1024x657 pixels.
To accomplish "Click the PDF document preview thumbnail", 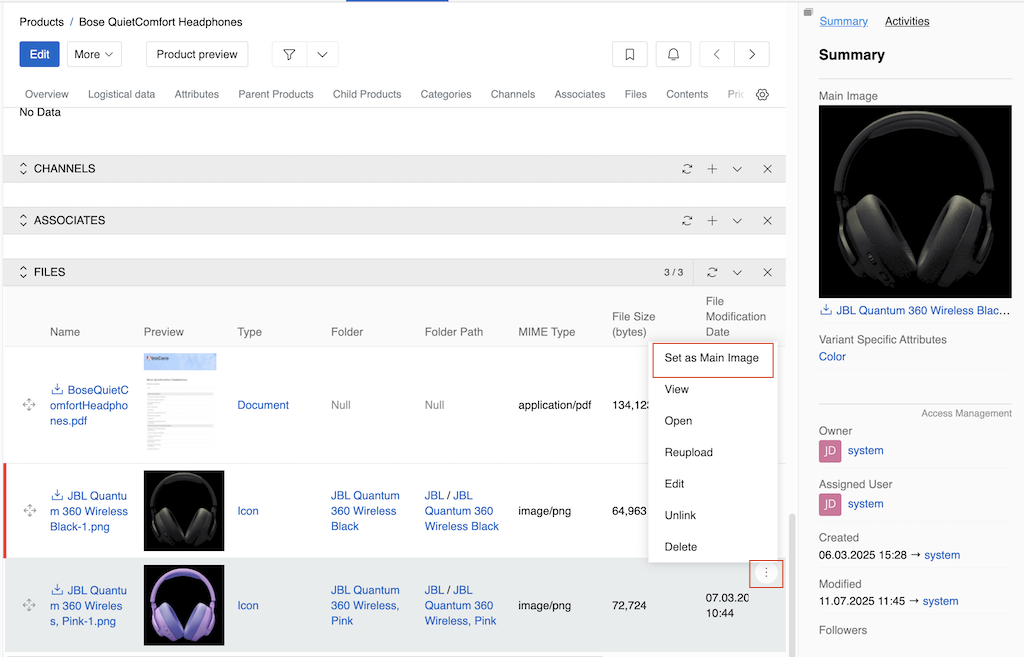I will click(180, 402).
